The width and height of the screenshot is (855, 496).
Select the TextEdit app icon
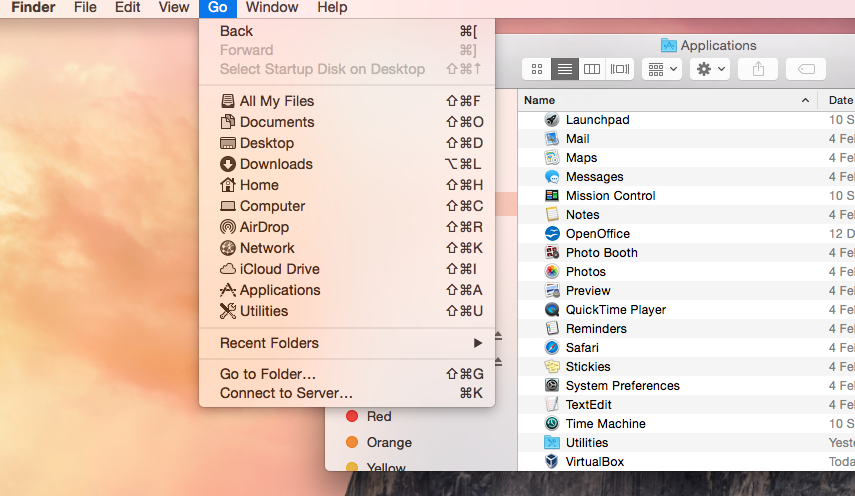pos(552,404)
